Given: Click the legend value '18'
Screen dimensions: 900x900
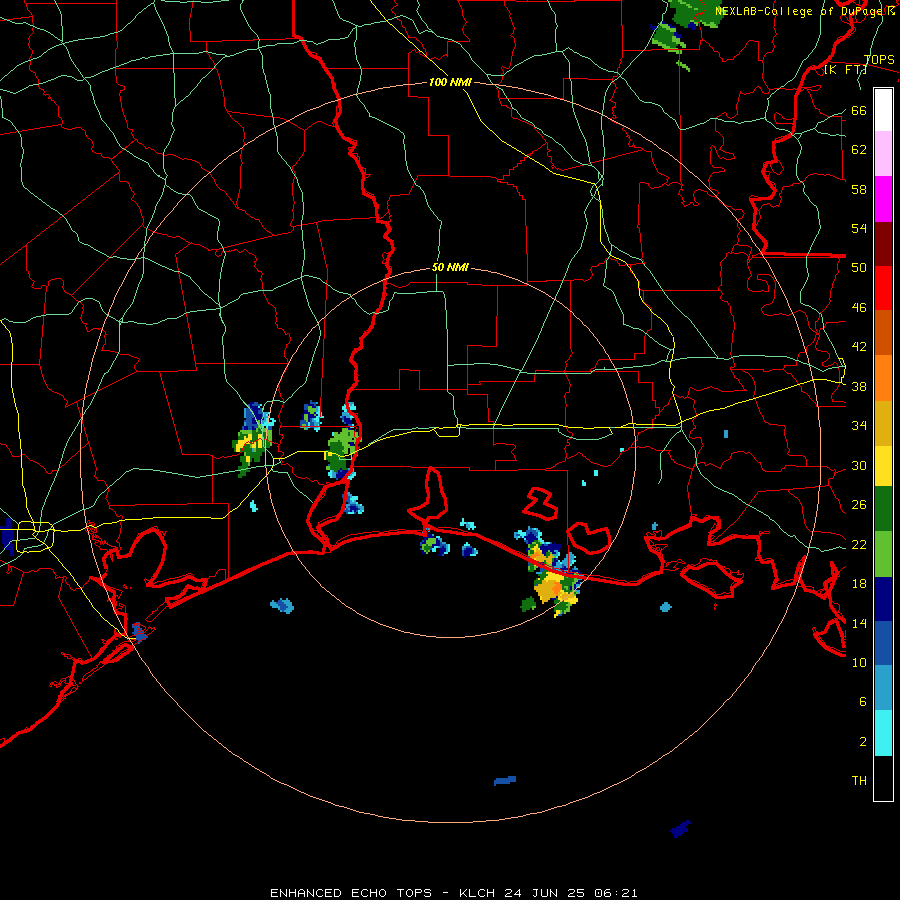Looking at the screenshot, I should 859,584.
